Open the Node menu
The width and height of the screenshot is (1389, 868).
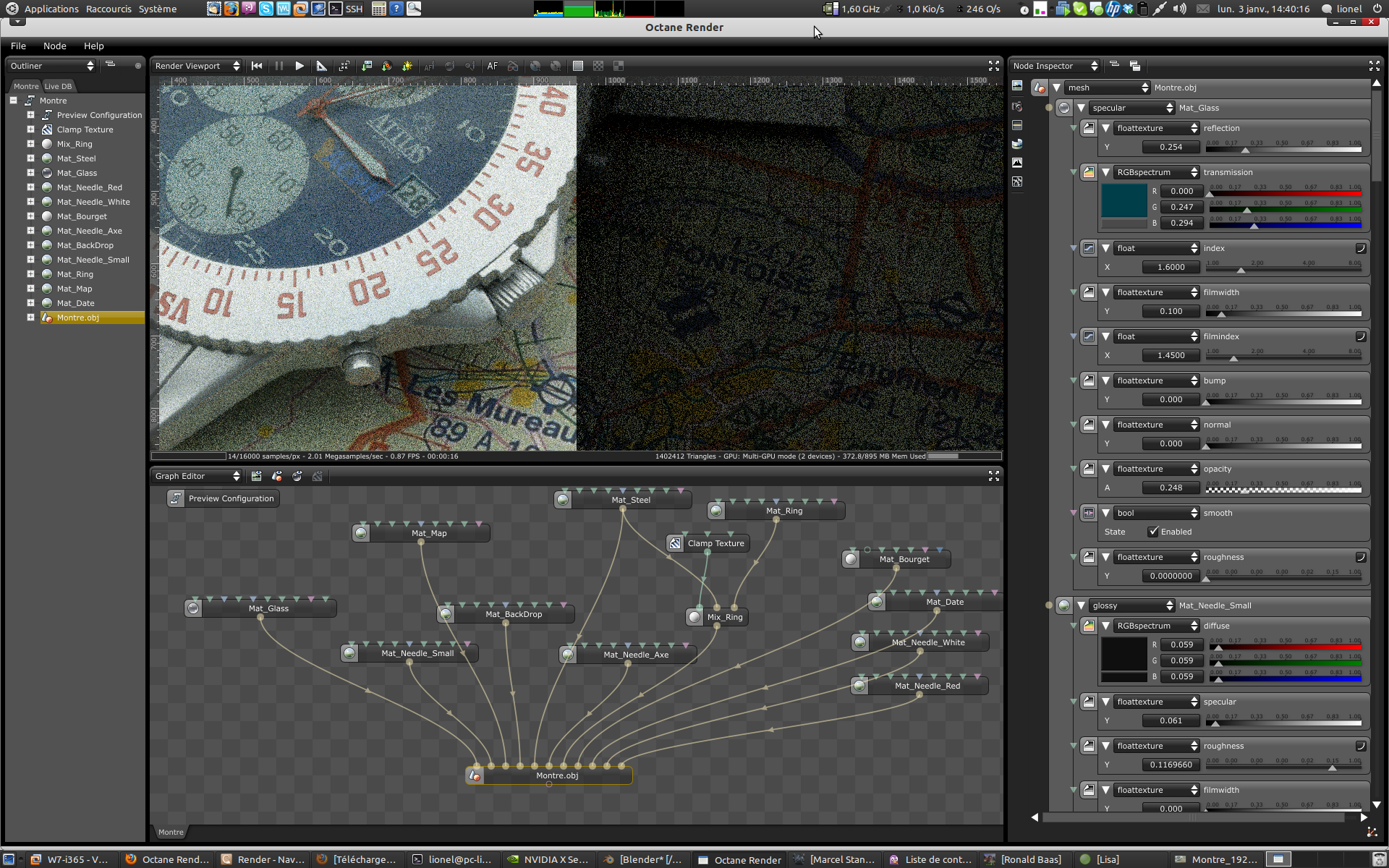point(54,46)
